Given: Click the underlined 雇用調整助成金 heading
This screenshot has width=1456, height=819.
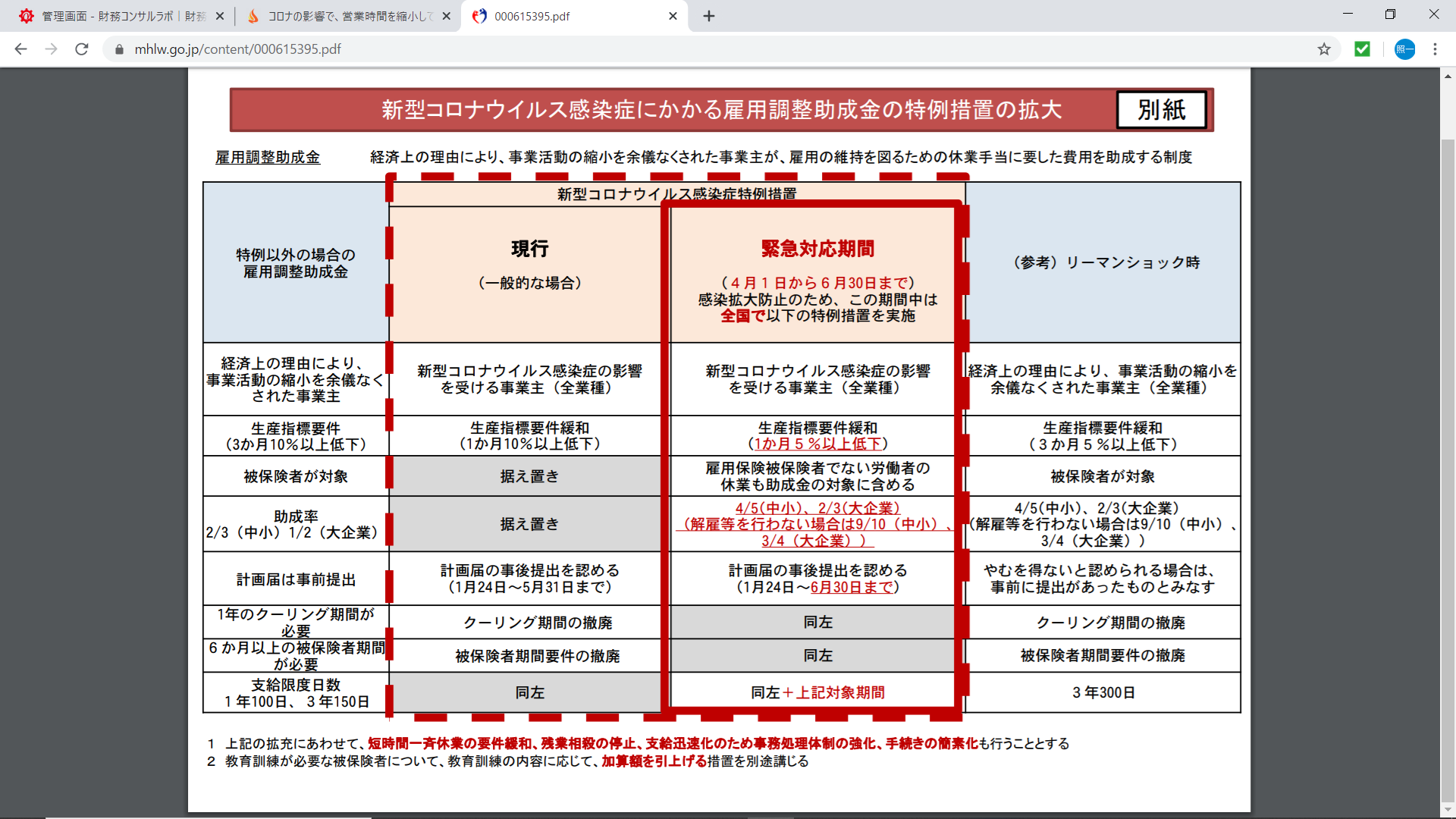Looking at the screenshot, I should tap(268, 157).
